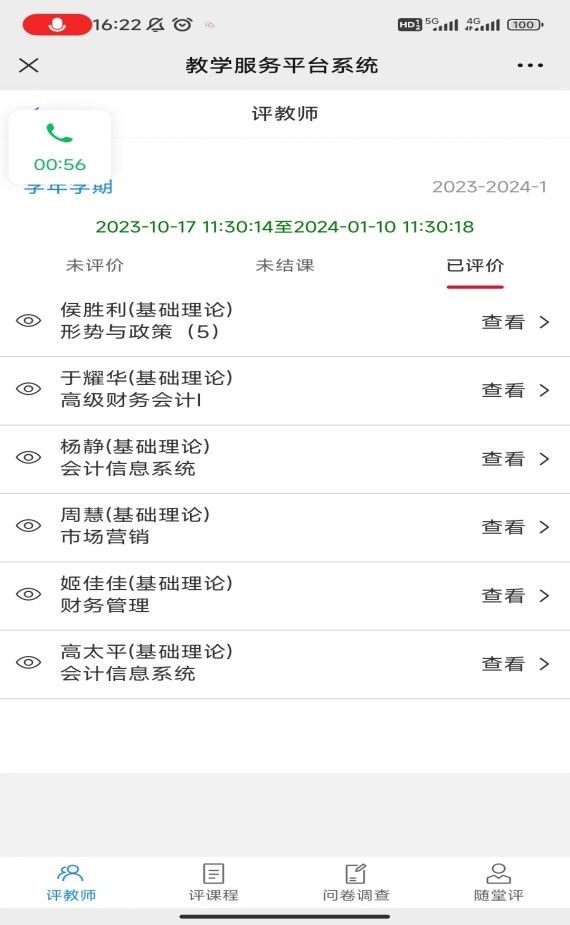Close the page with the X icon
The image size is (570, 925).
pos(28,65)
